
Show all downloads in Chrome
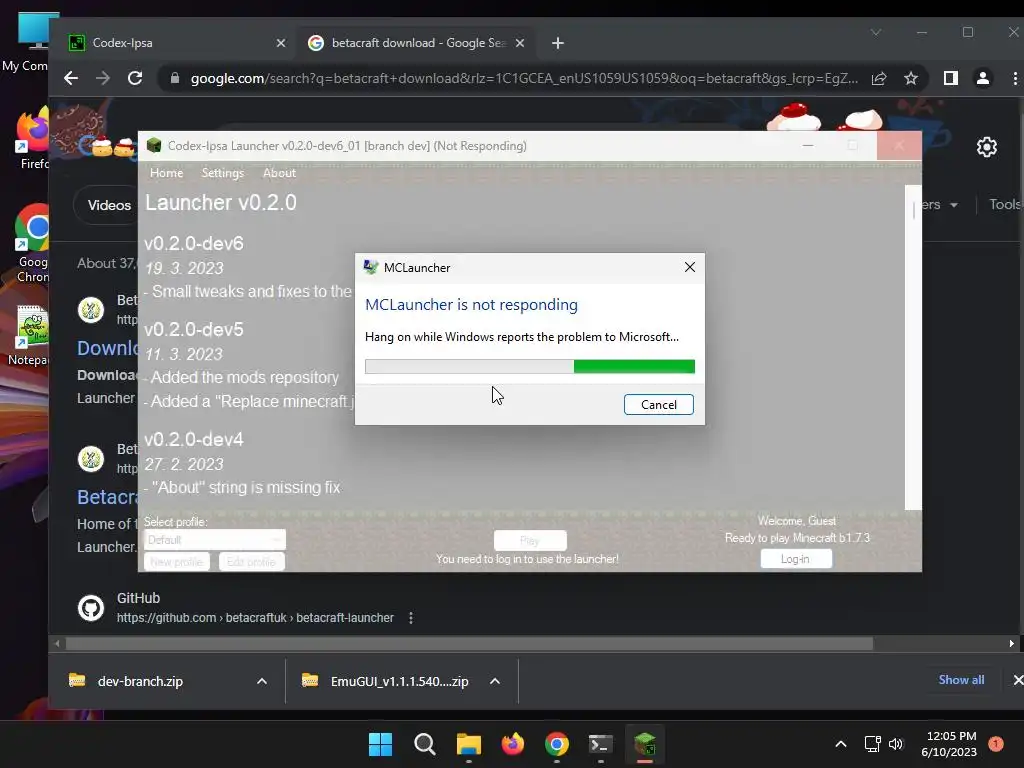point(961,680)
